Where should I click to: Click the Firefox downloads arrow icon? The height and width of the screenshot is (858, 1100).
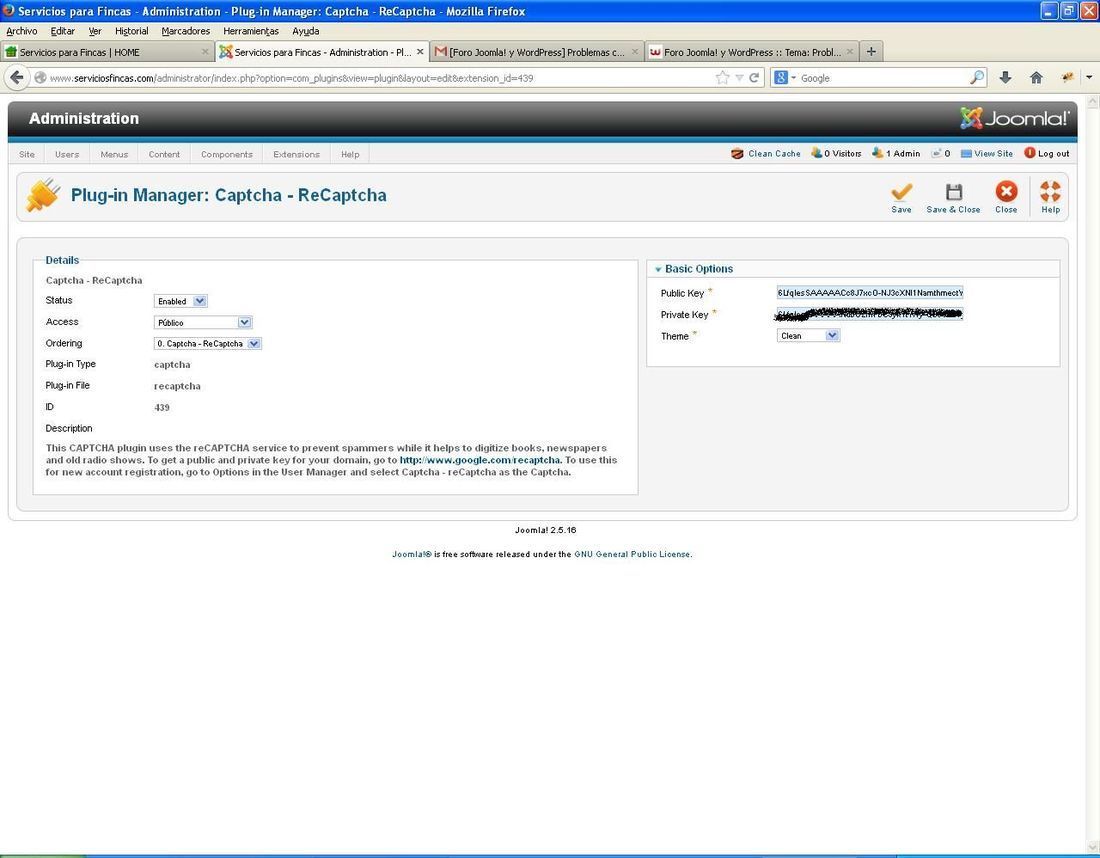click(1005, 78)
